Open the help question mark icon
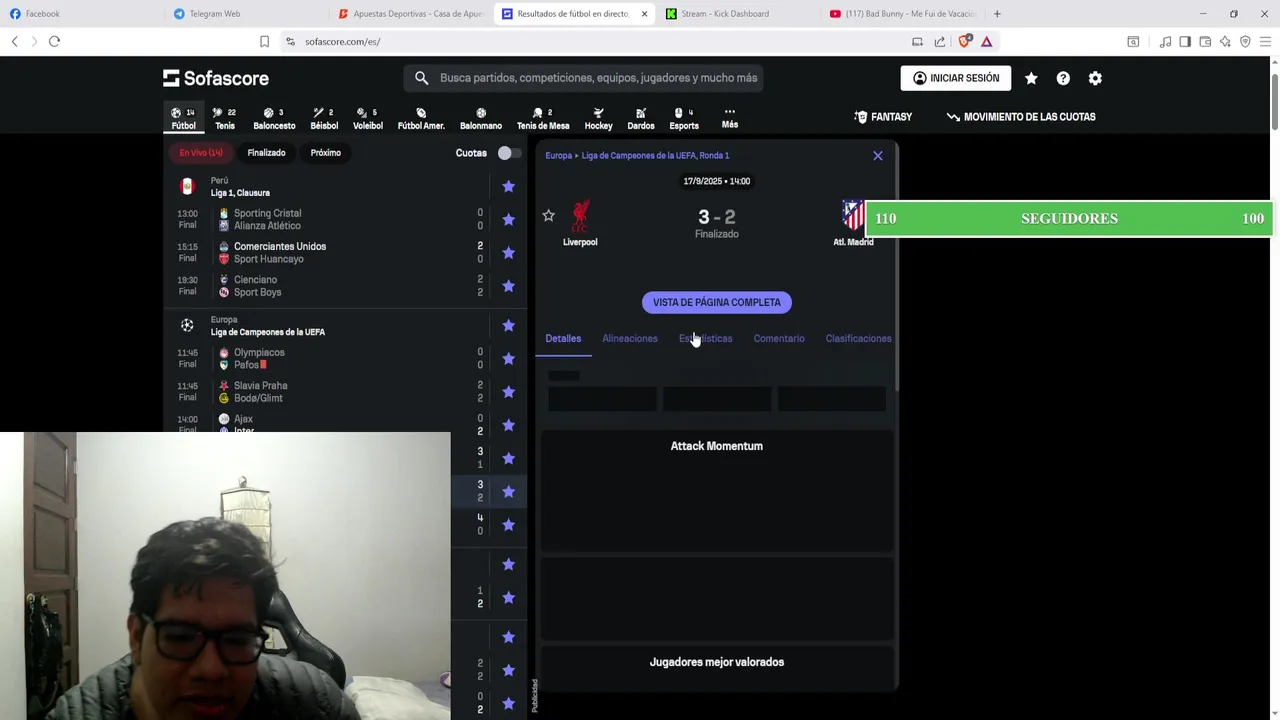This screenshot has width=1280, height=720. (1063, 78)
